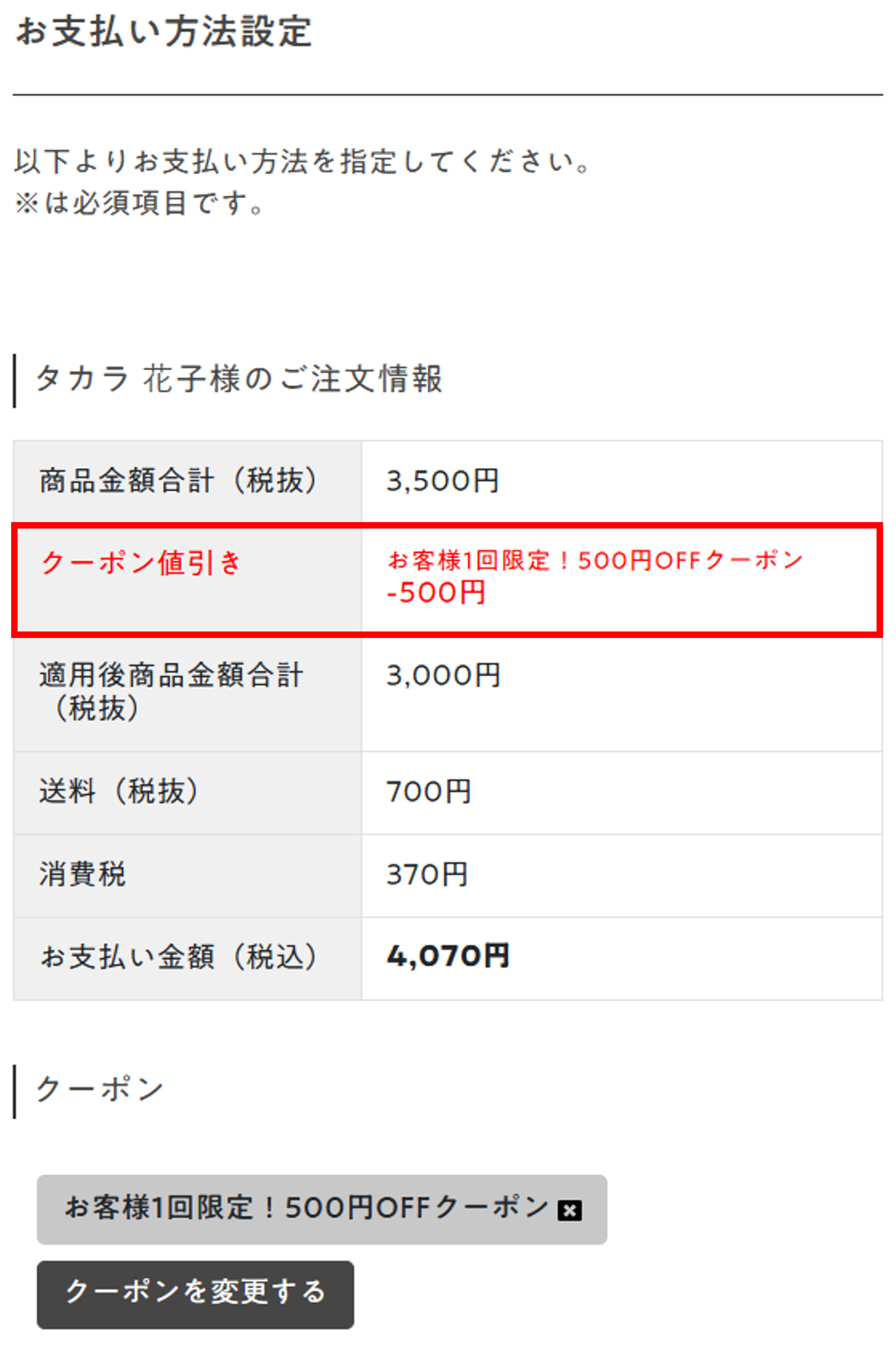
Task: Click the ※は必須項目です notice text
Action: click(139, 203)
